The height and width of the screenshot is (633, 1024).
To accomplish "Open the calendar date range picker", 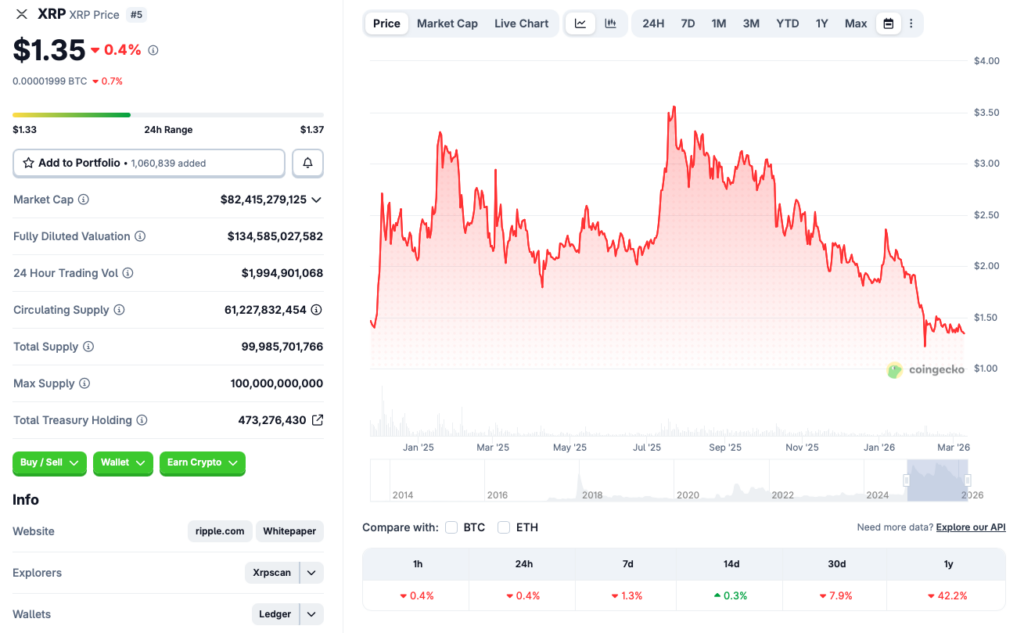I will click(x=888, y=23).
